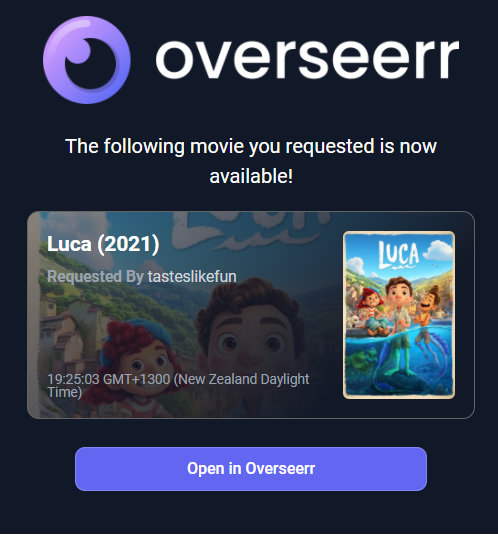
Task: Click the Open in Overseerr button
Action: pos(251,469)
